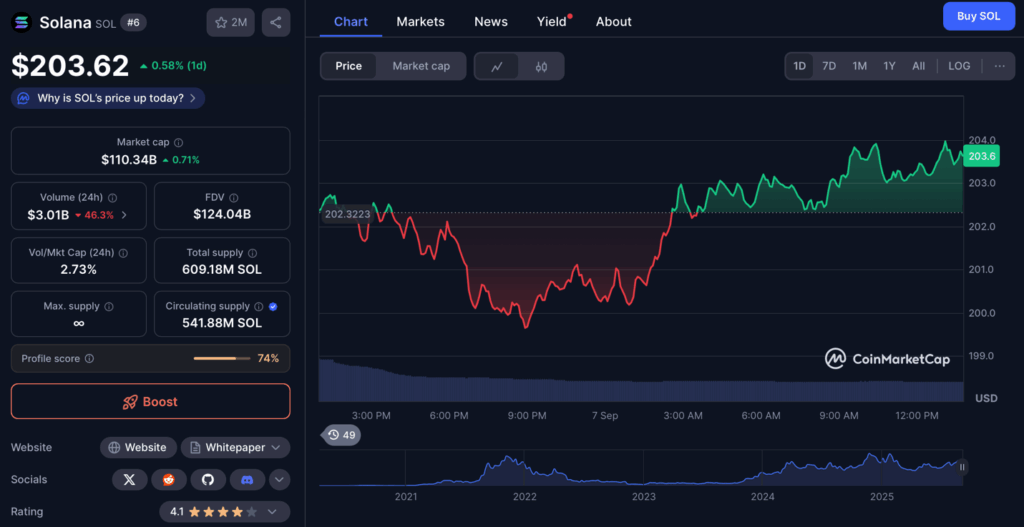Open the line chart view icon

pos(497,66)
